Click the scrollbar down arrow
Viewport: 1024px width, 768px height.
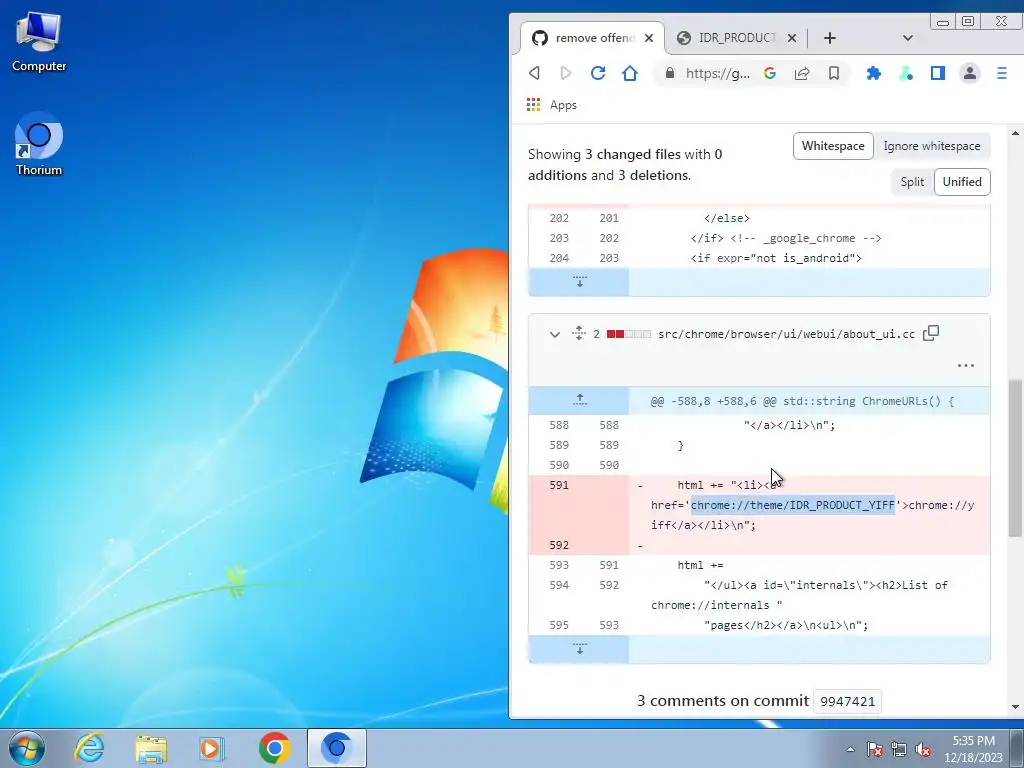pyautogui.click(x=1016, y=707)
